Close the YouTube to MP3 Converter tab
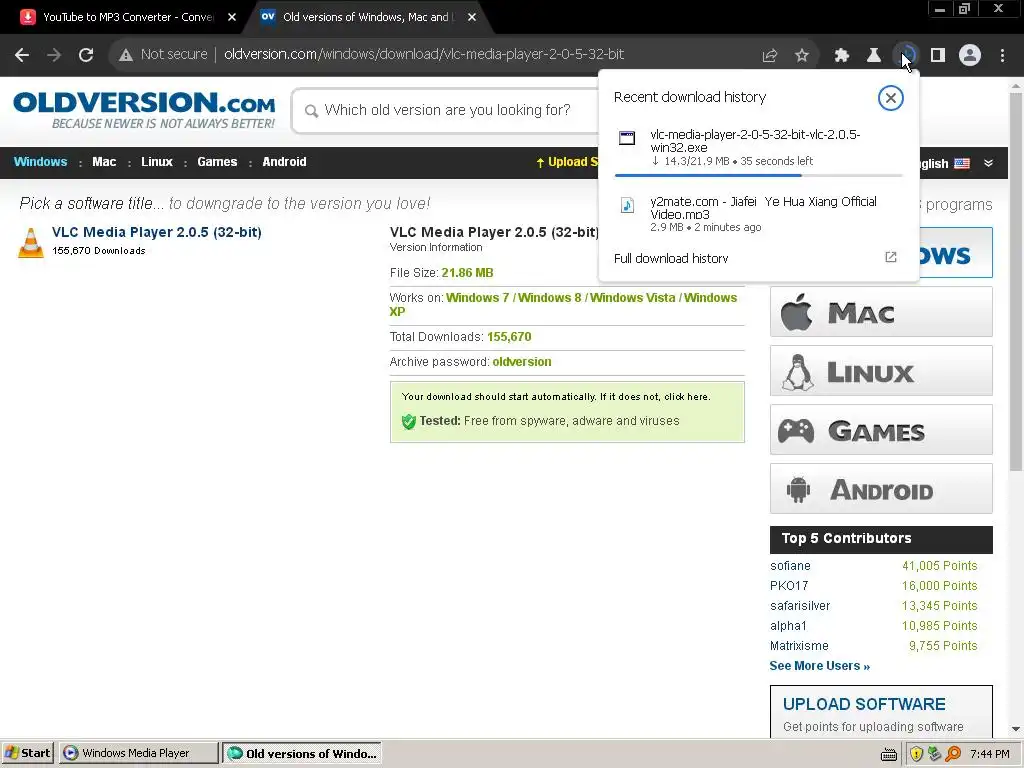Screen dimensions: 1024x768 click(232, 18)
